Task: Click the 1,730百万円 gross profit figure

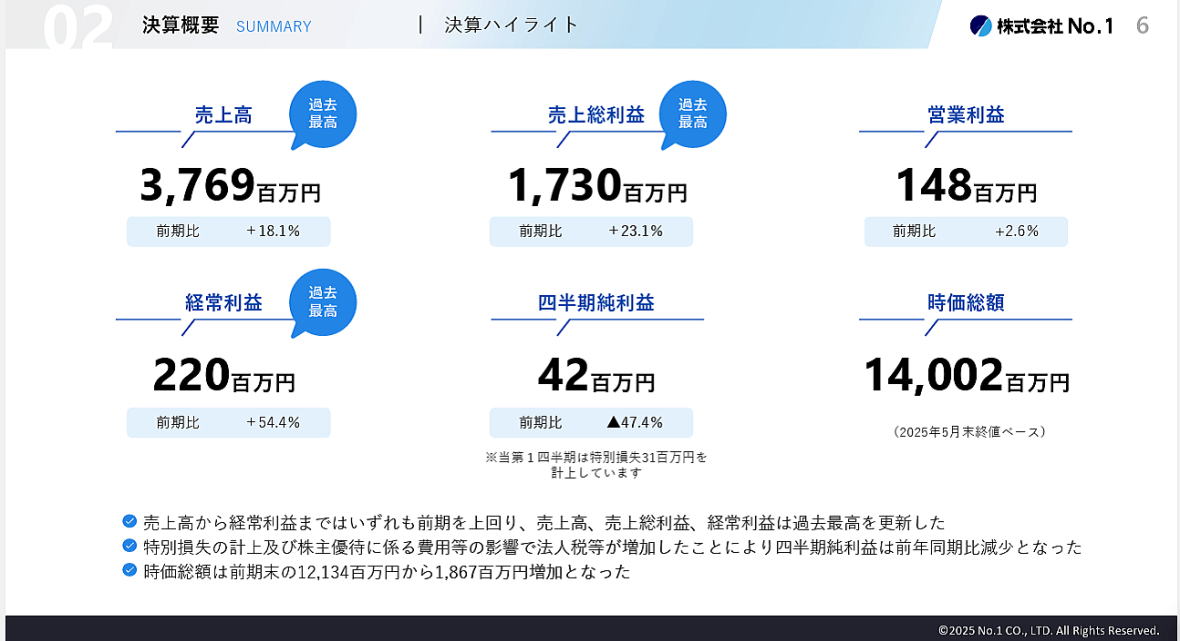Action: click(598, 185)
